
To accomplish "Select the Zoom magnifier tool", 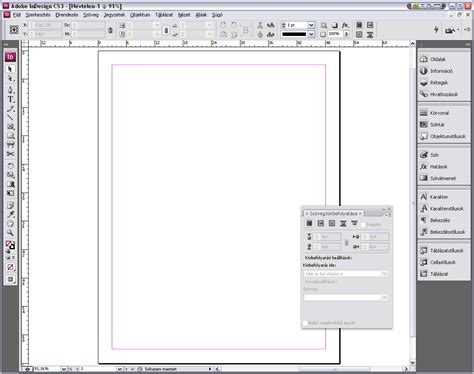I will pos(10,233).
